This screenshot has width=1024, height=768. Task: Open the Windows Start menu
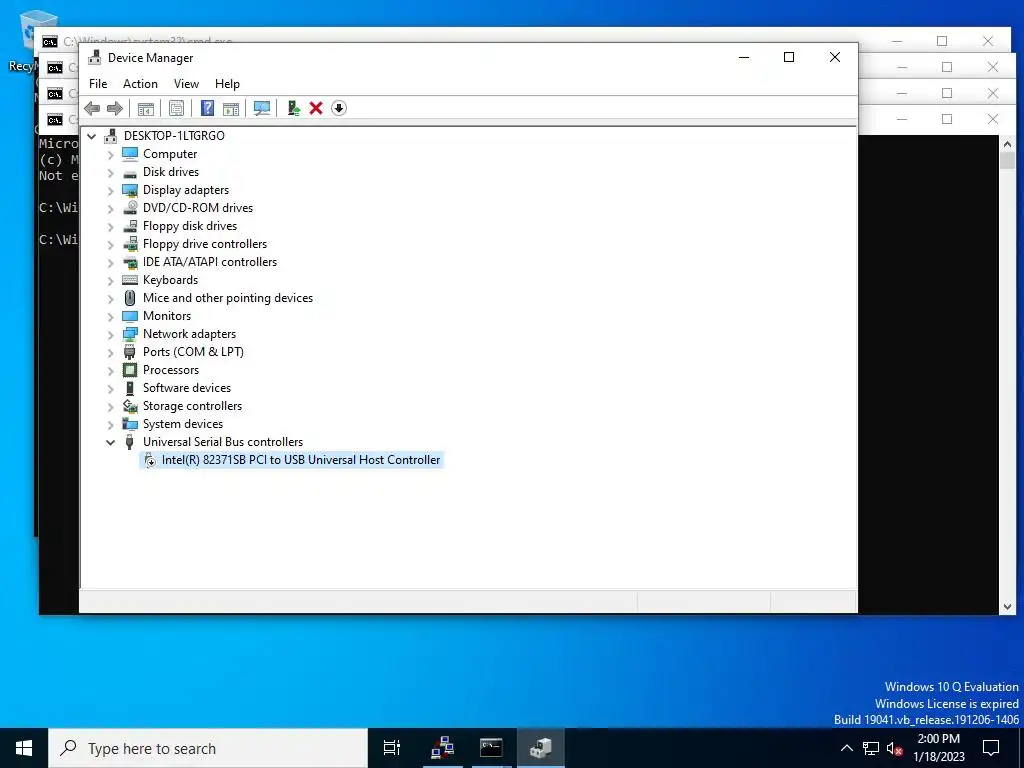pos(24,748)
